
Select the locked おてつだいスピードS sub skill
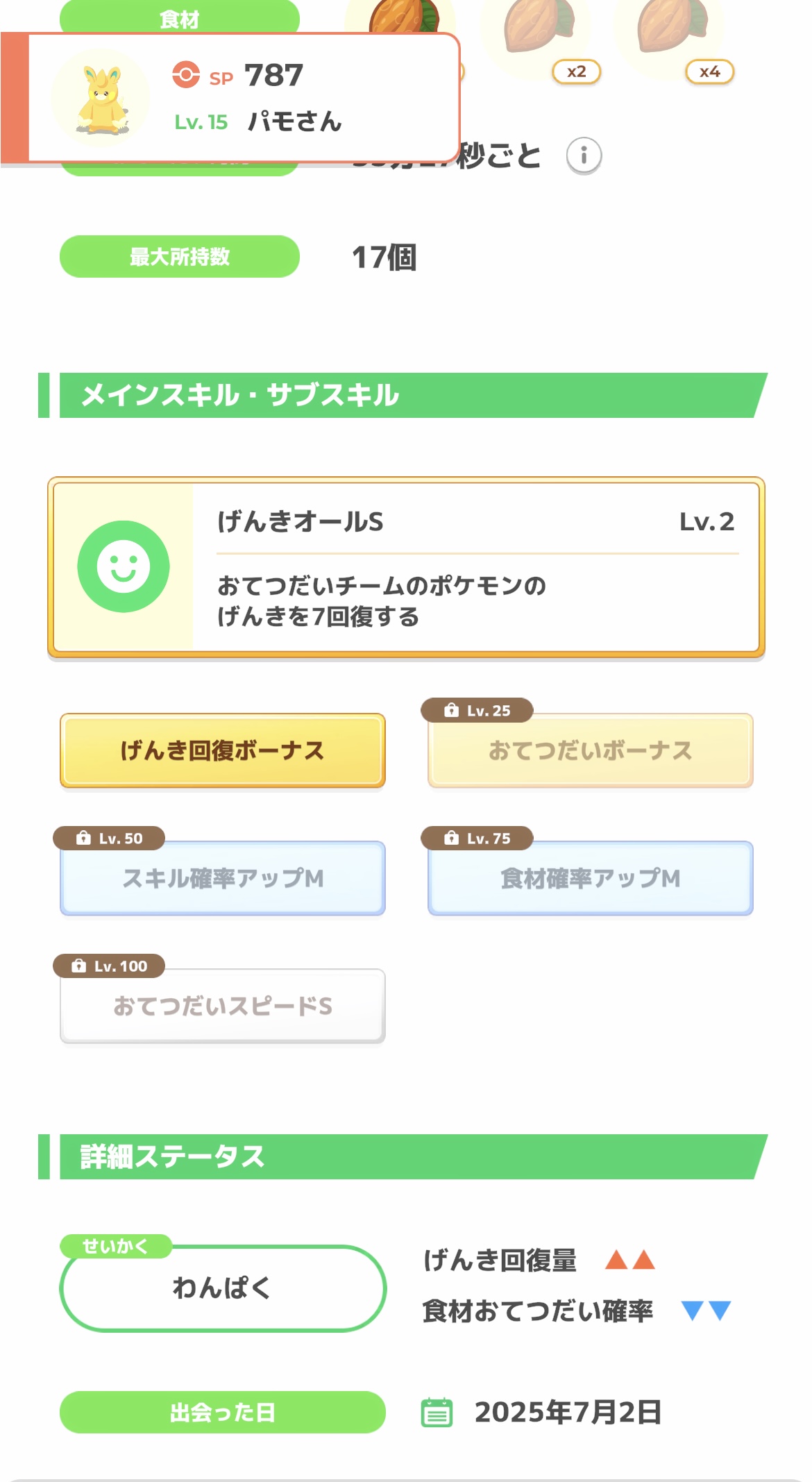222,1006
